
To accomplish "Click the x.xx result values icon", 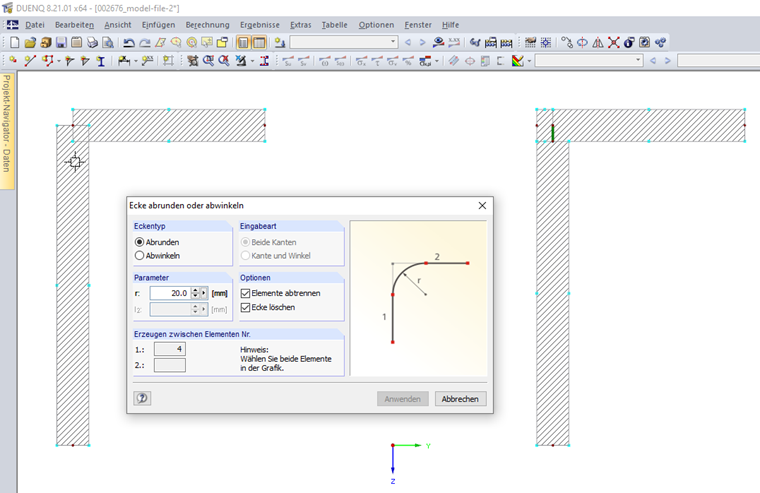I will click(454, 43).
